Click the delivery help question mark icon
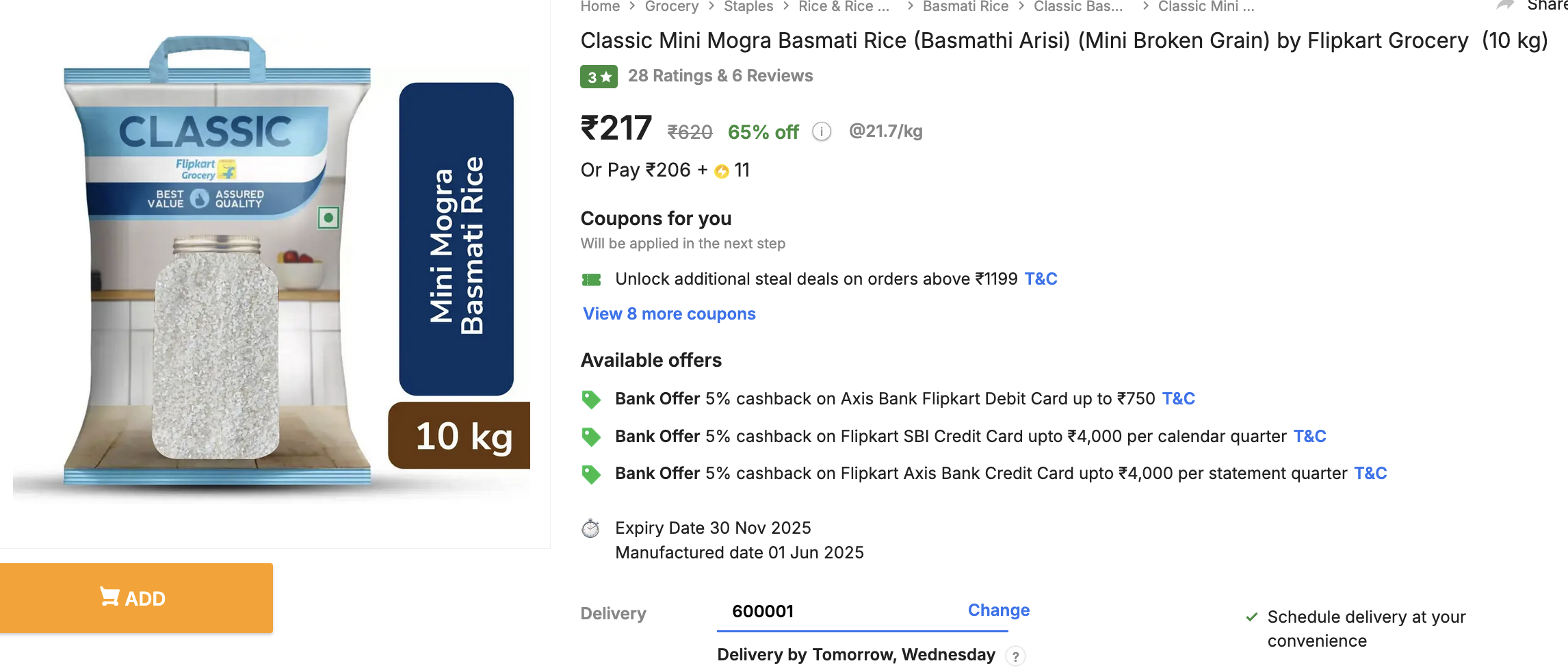 1015,656
